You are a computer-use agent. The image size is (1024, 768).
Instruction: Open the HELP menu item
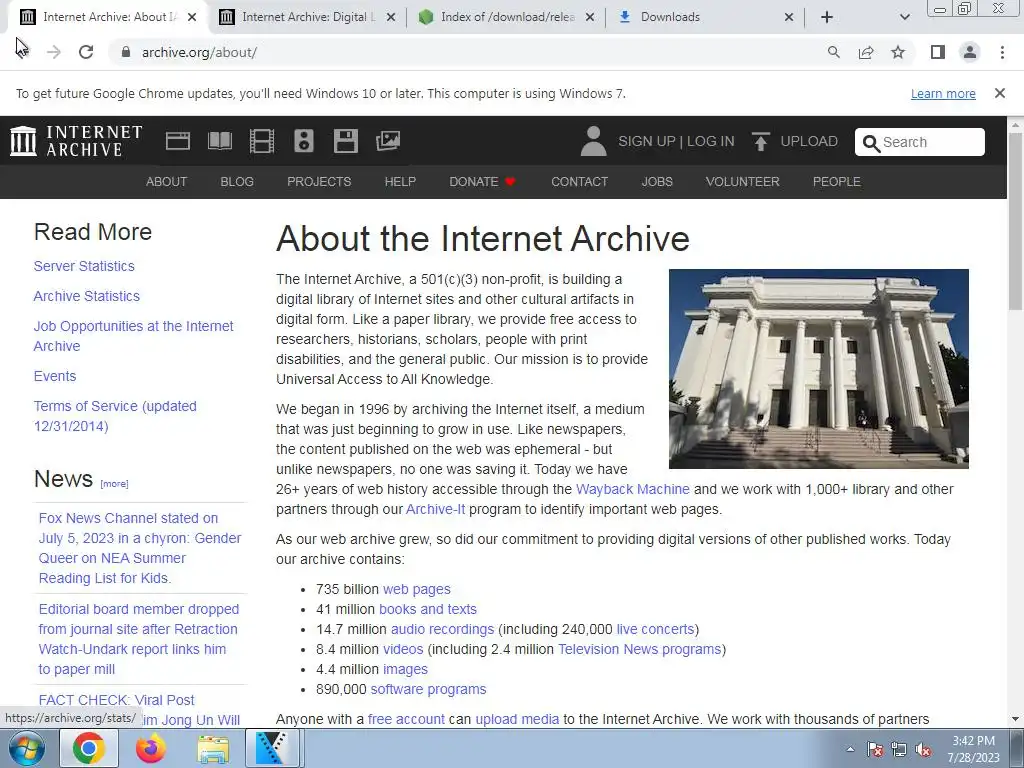click(x=400, y=182)
